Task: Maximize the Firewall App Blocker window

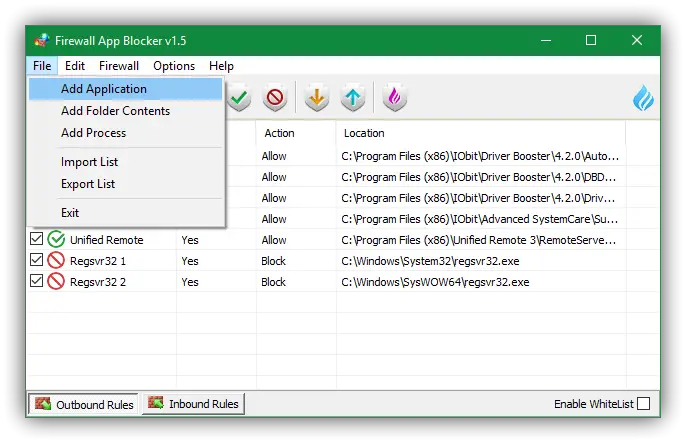Action: click(x=591, y=41)
